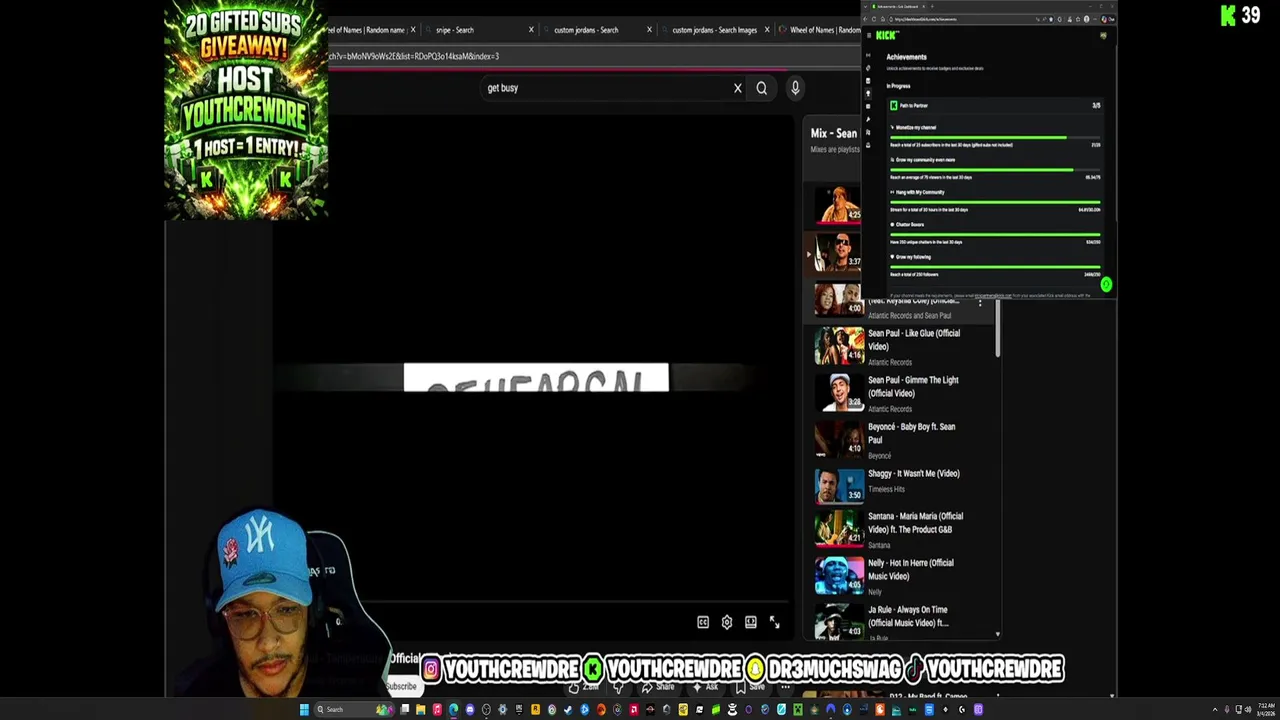
Task: Use the playlist panel scrollbar
Action: tap(997, 330)
